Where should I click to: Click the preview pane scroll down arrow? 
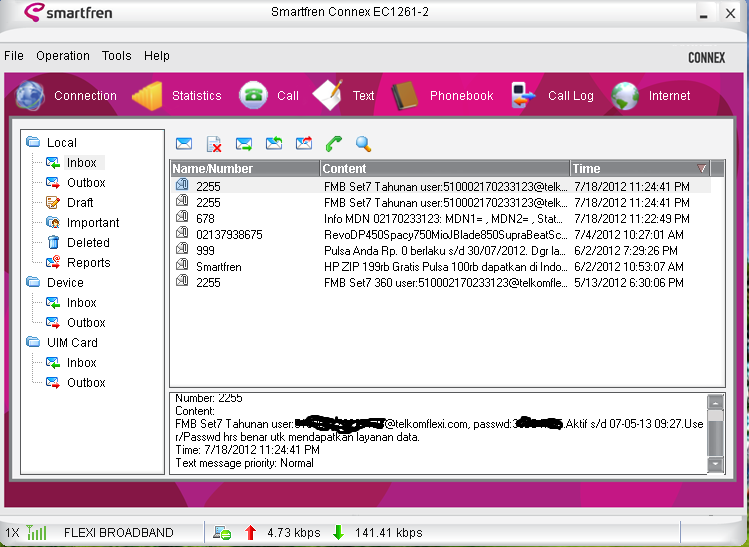point(715,464)
